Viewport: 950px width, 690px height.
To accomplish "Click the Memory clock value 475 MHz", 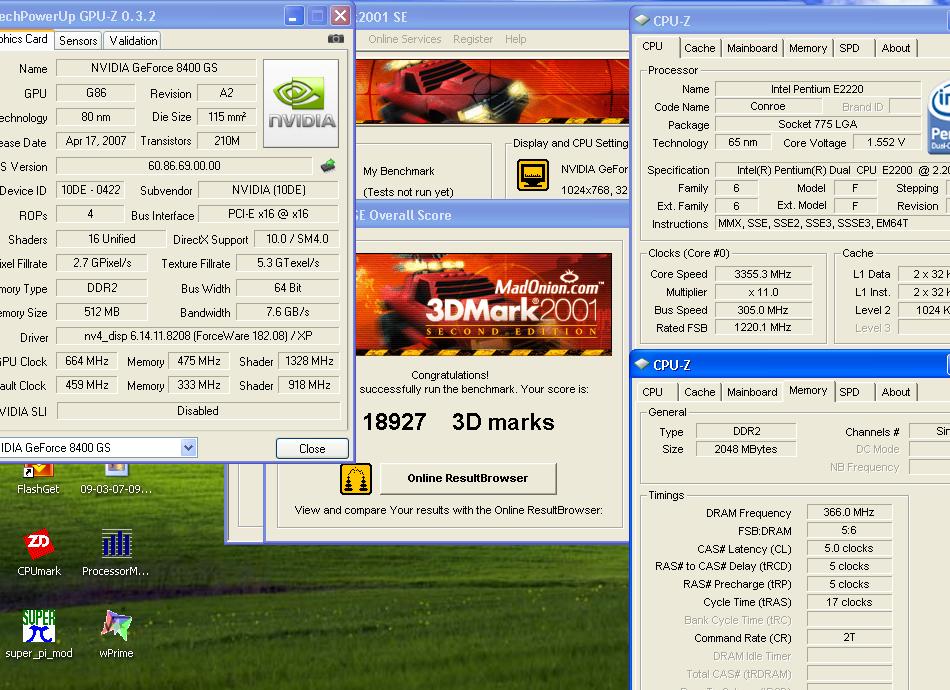I will (199, 360).
